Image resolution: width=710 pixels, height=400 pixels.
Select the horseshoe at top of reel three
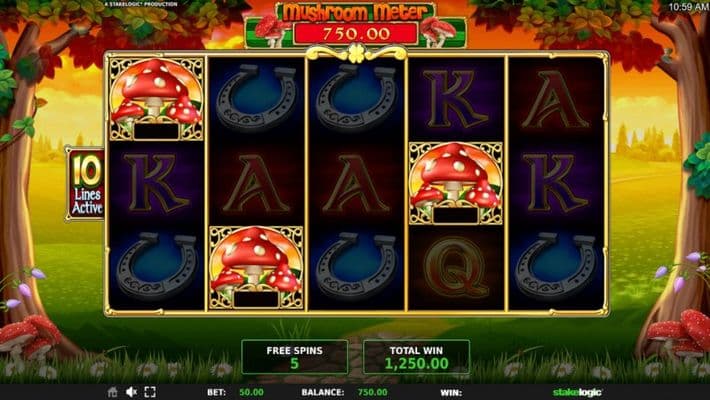pos(356,97)
